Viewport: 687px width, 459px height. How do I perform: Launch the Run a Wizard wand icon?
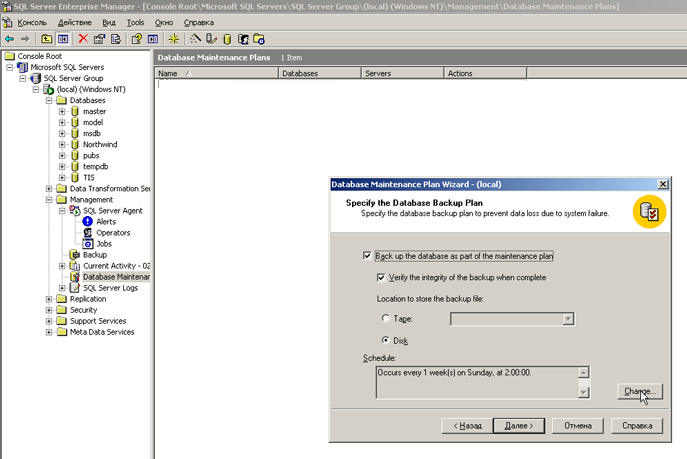tap(195, 39)
